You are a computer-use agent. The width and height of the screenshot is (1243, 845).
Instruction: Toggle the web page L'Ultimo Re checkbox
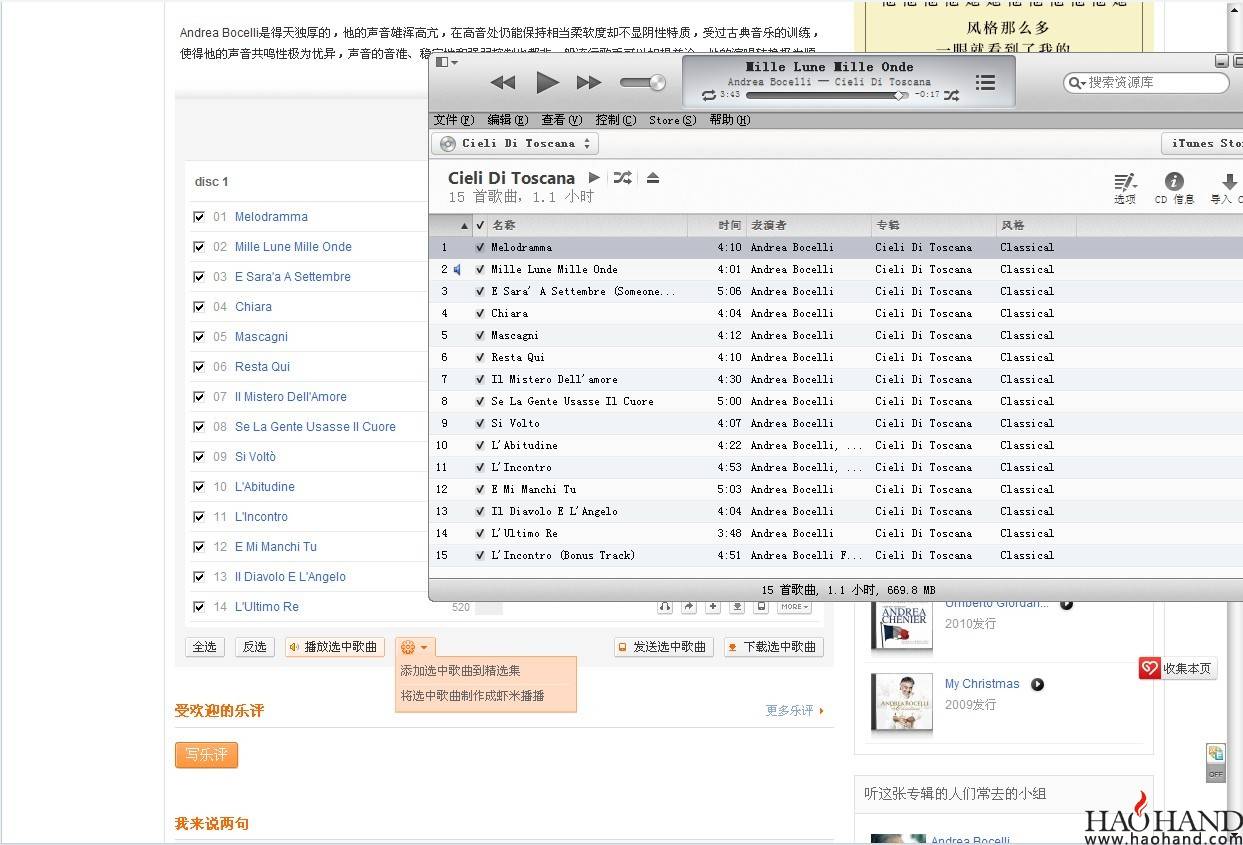(x=198, y=607)
